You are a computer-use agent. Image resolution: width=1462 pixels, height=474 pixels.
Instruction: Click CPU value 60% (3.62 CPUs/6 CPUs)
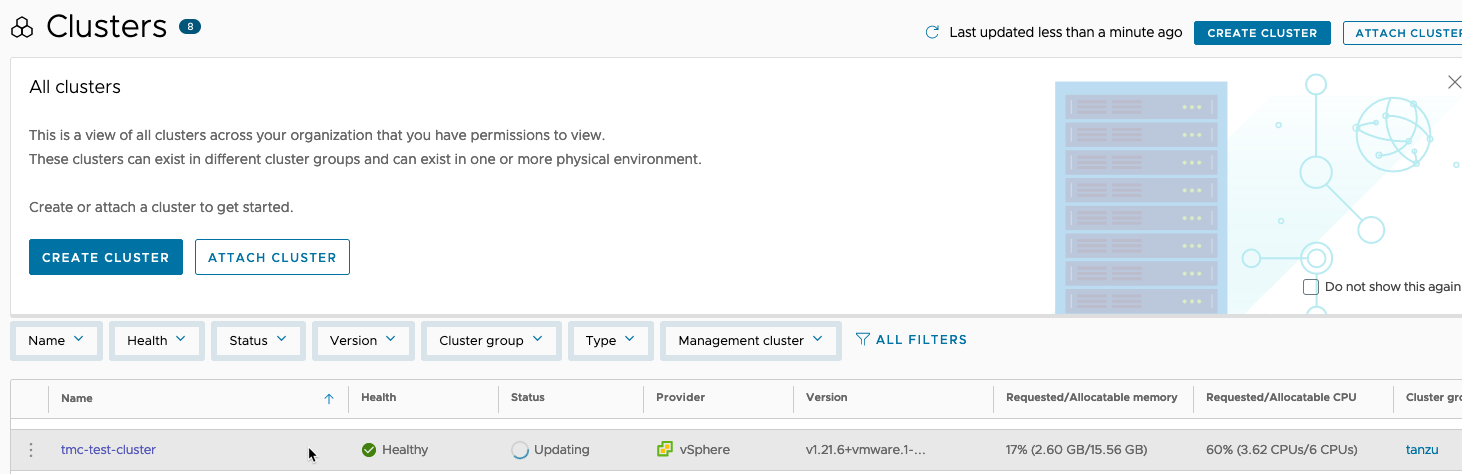(x=1281, y=450)
